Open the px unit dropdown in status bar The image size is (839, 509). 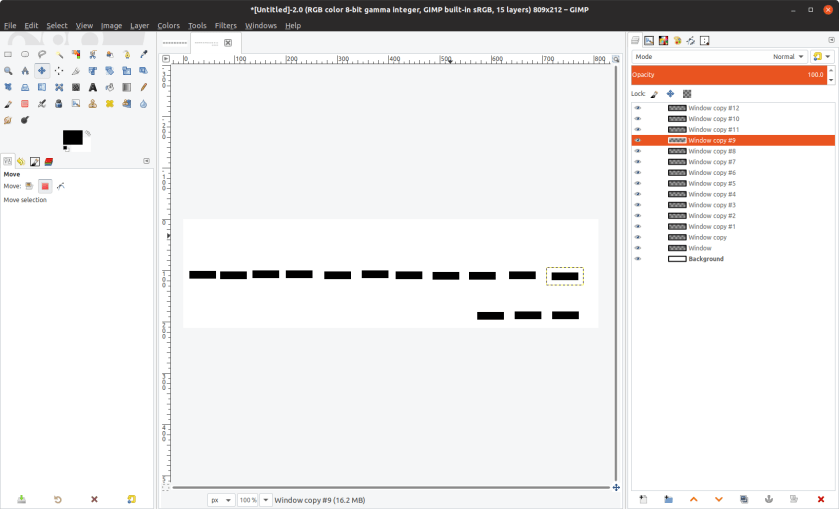(x=221, y=500)
